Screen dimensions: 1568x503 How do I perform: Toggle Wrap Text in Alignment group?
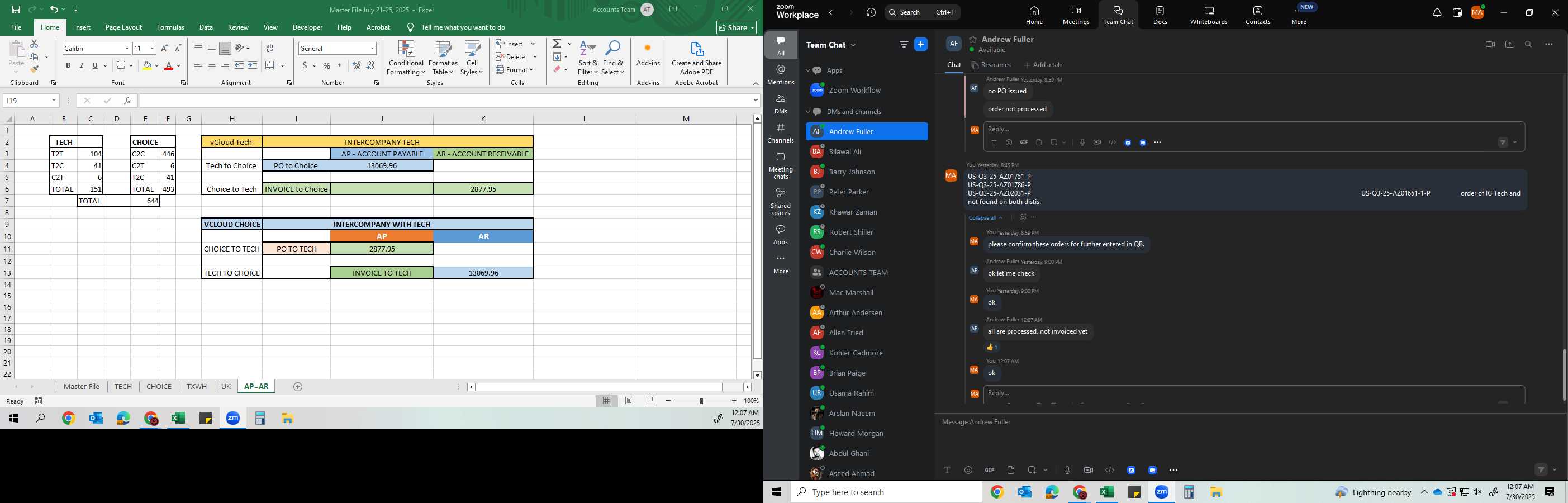click(x=270, y=48)
